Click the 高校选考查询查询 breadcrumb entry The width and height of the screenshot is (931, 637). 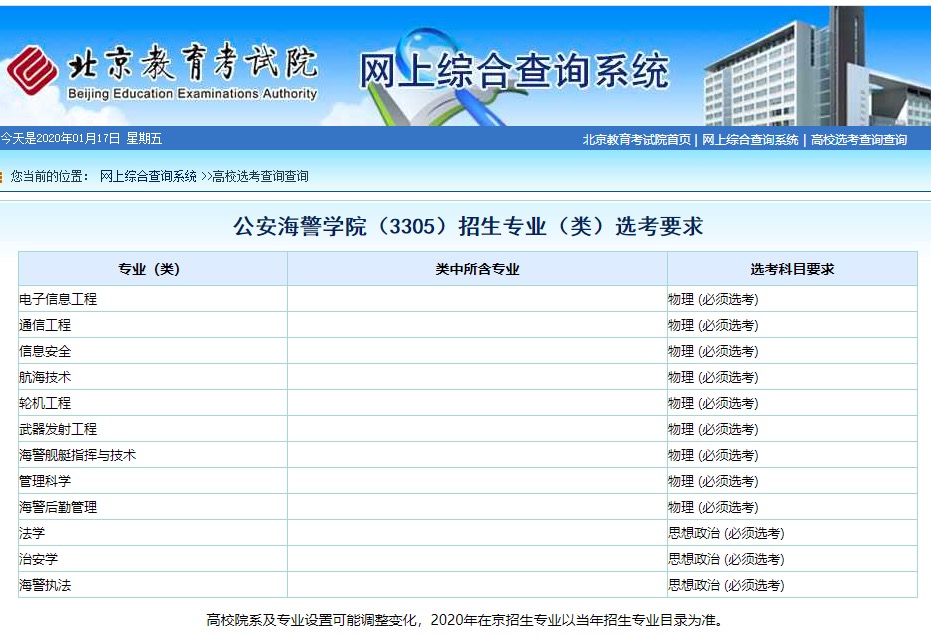click(x=260, y=176)
